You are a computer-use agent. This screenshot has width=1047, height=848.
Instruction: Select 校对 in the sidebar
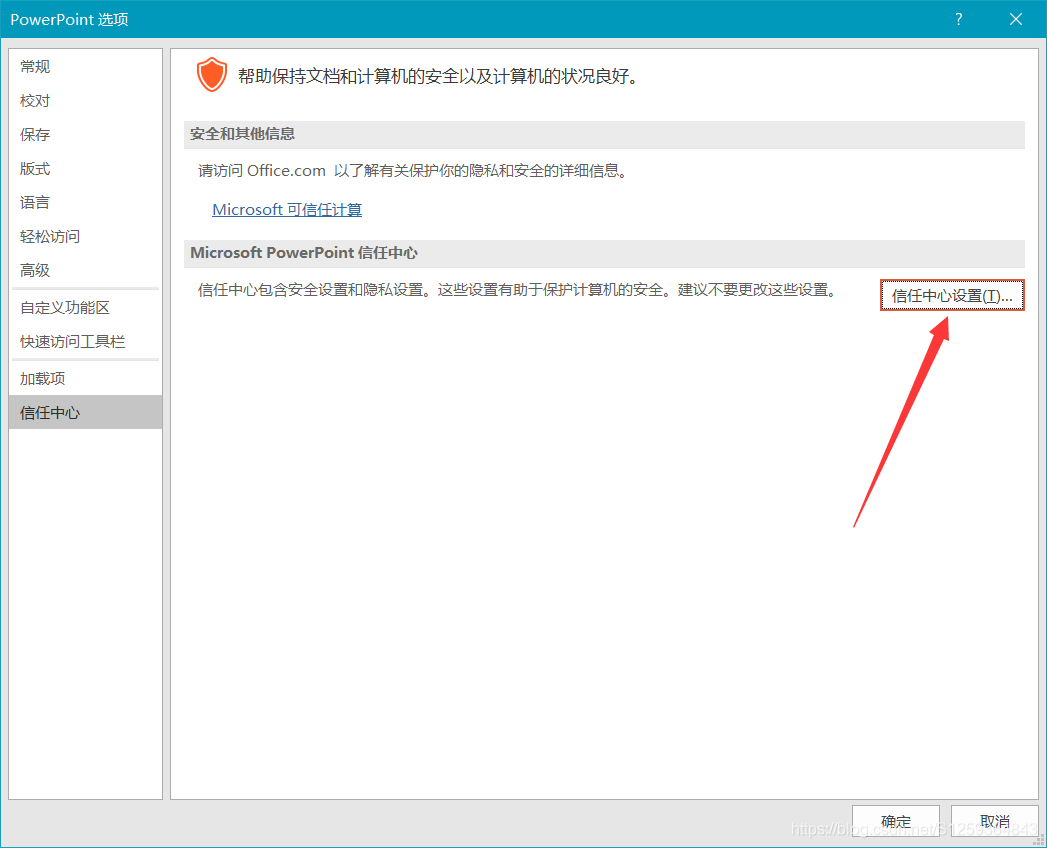[x=85, y=100]
